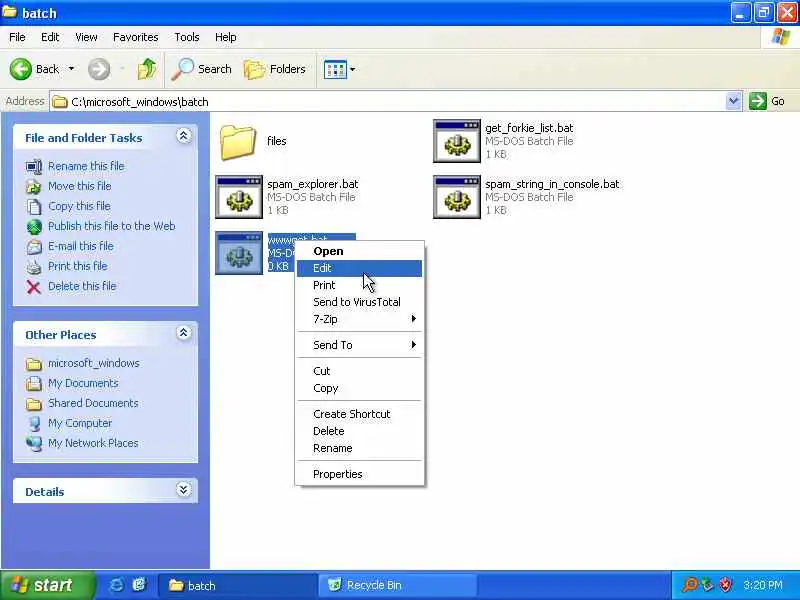
Task: Click the Go button
Action: click(x=767, y=101)
